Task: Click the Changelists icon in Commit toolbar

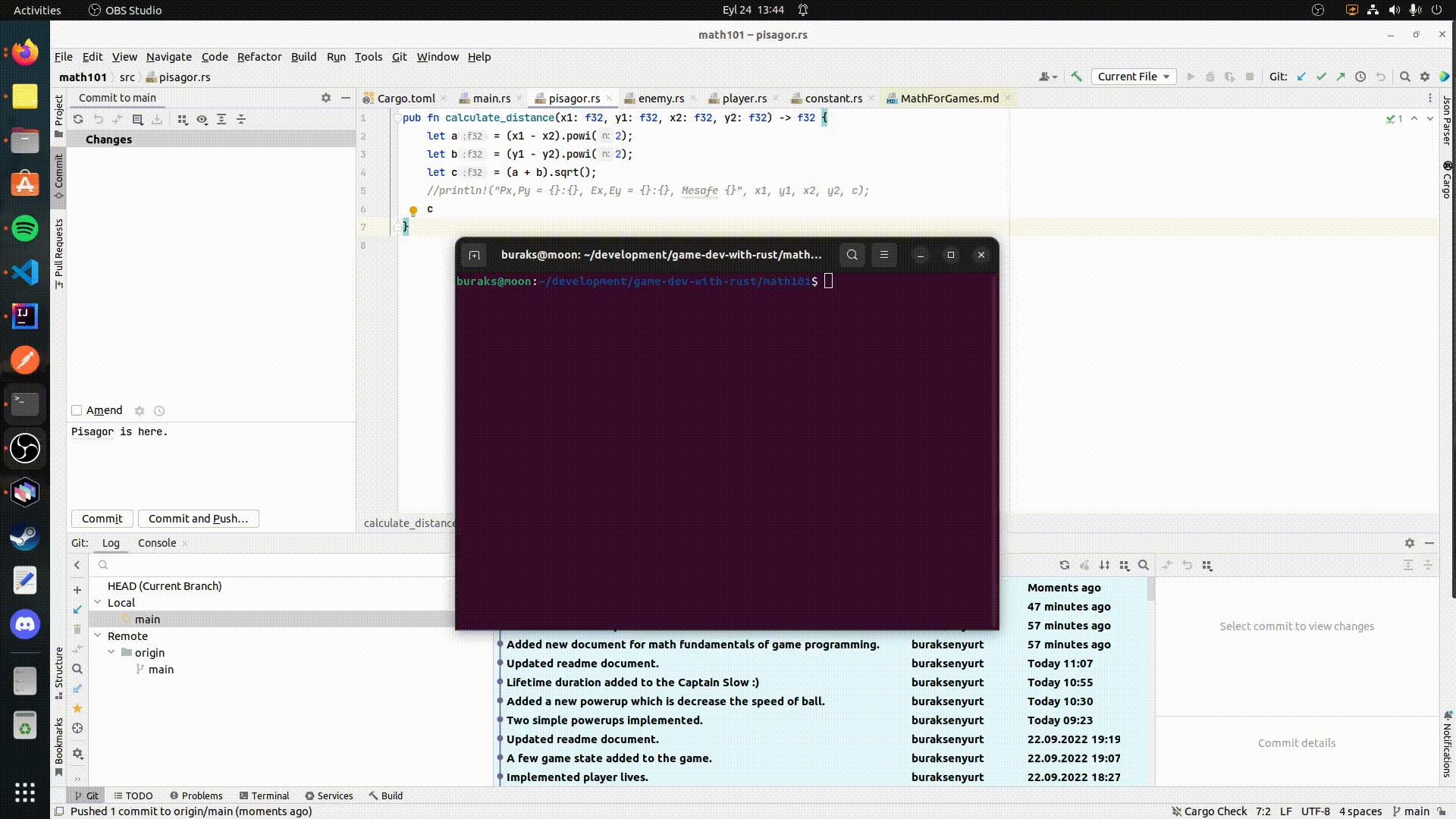Action: click(x=137, y=119)
